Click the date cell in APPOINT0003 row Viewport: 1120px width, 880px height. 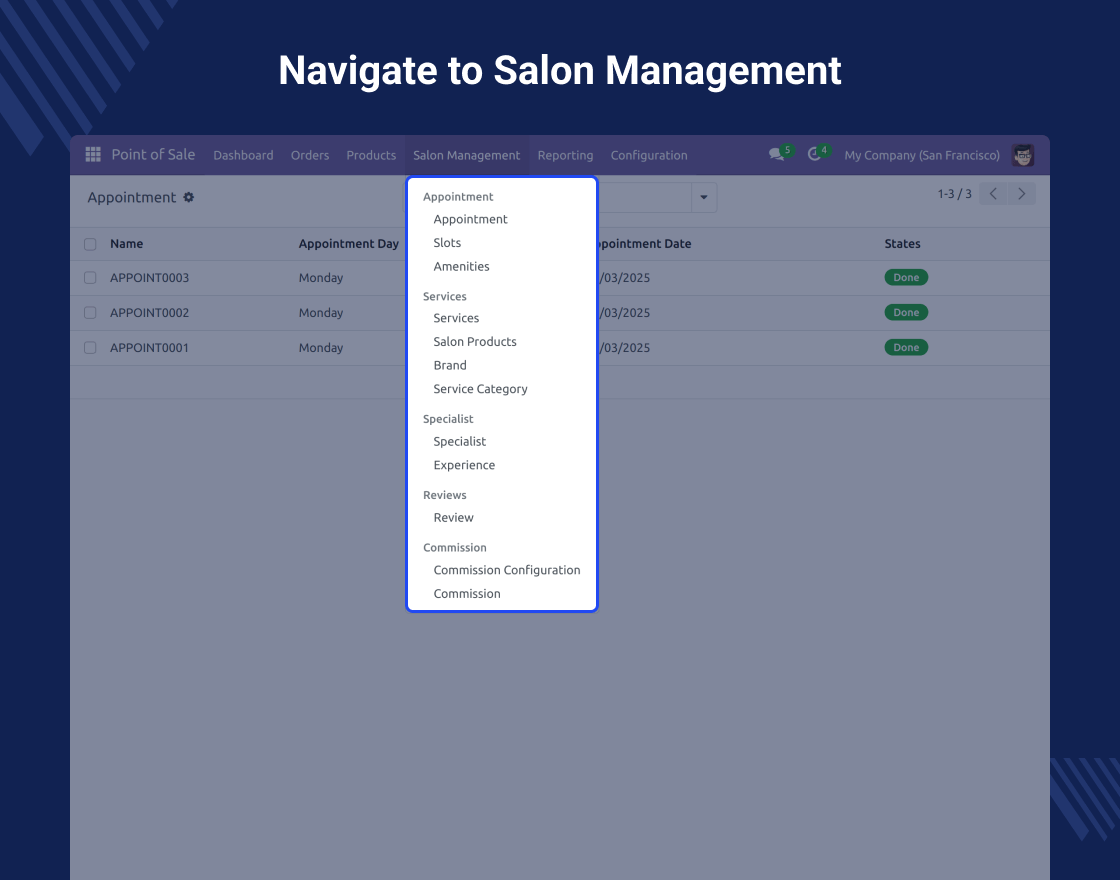coord(624,278)
